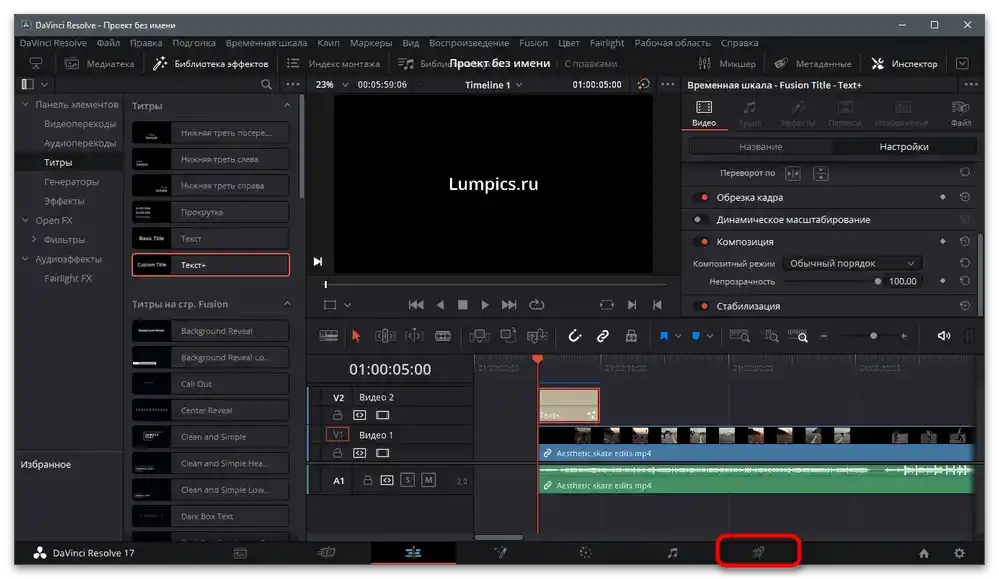Click the timeline volume speaker icon

click(944, 336)
